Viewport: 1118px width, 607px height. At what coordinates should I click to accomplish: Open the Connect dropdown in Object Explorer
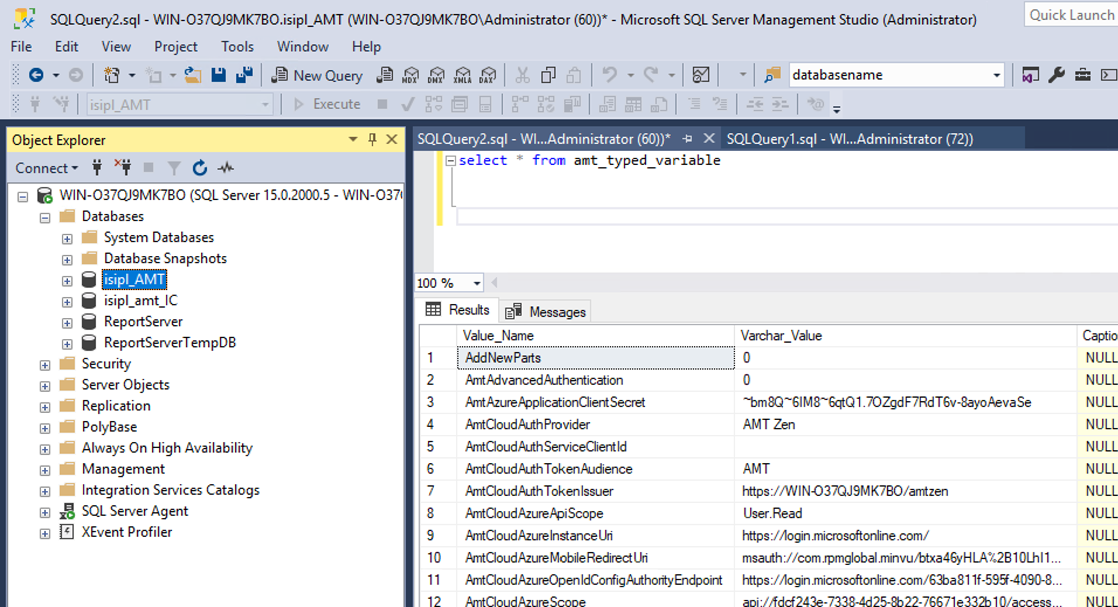[47, 168]
